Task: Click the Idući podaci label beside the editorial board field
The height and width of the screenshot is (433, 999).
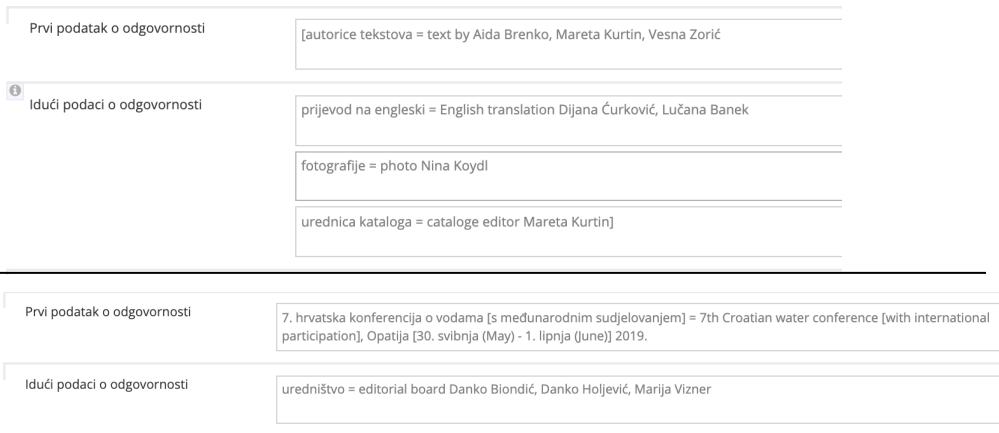Action: pyautogui.click(x=104, y=382)
